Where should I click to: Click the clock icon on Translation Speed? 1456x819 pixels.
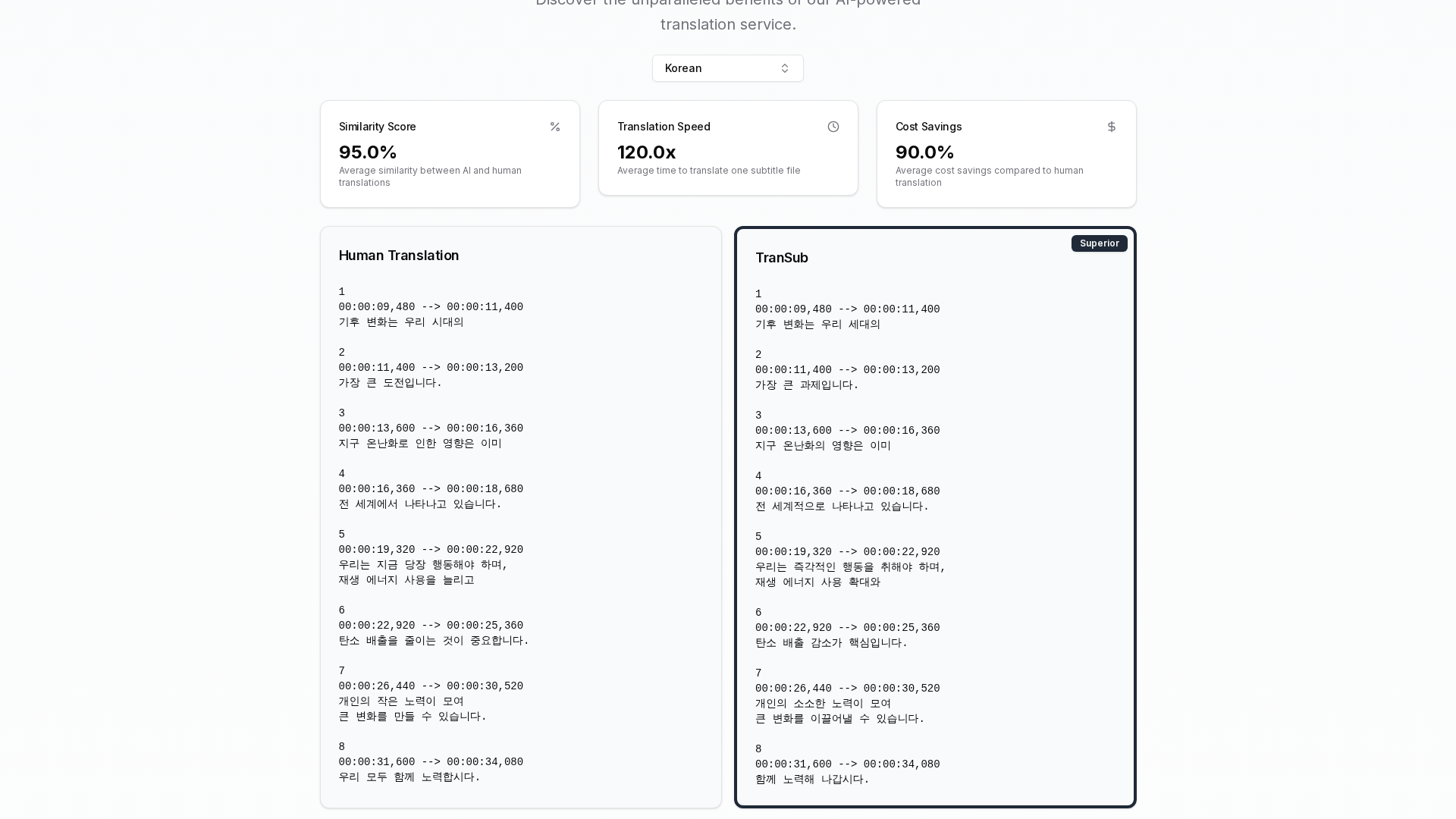[x=833, y=127]
